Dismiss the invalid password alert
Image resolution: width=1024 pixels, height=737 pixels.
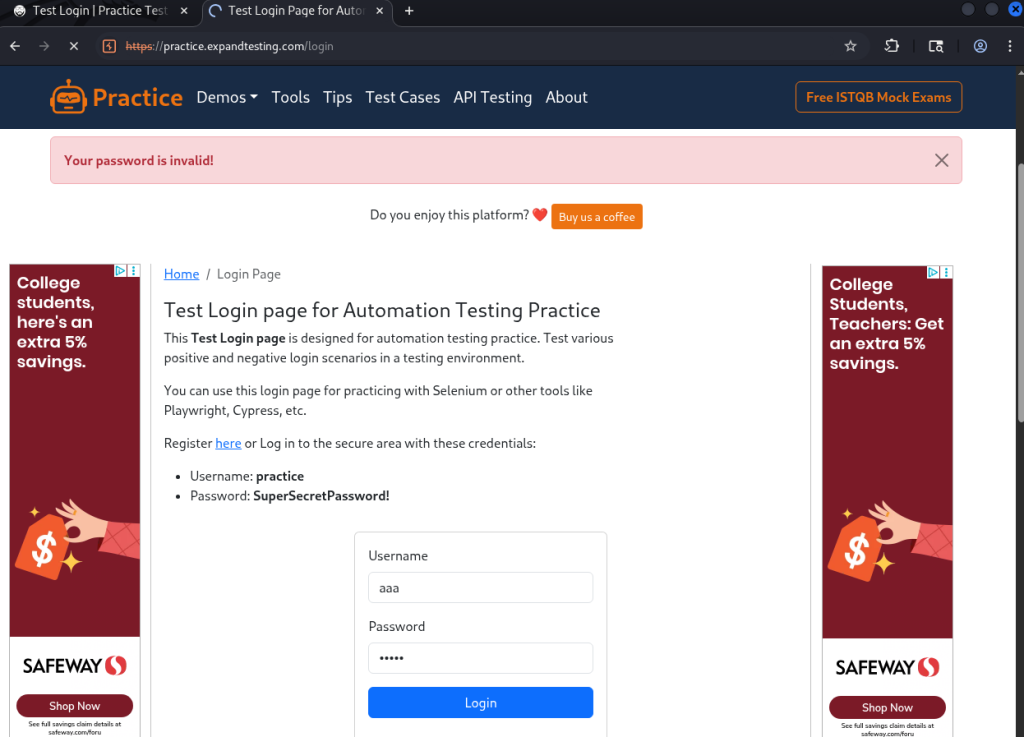pyautogui.click(x=941, y=160)
